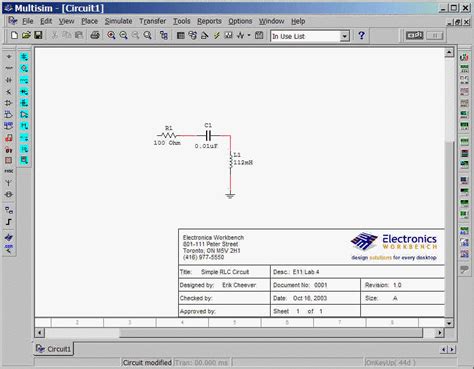The height and width of the screenshot is (369, 474).
Task: Click the horizontal scrollbar right arrow
Action: pyautogui.click(x=440, y=332)
